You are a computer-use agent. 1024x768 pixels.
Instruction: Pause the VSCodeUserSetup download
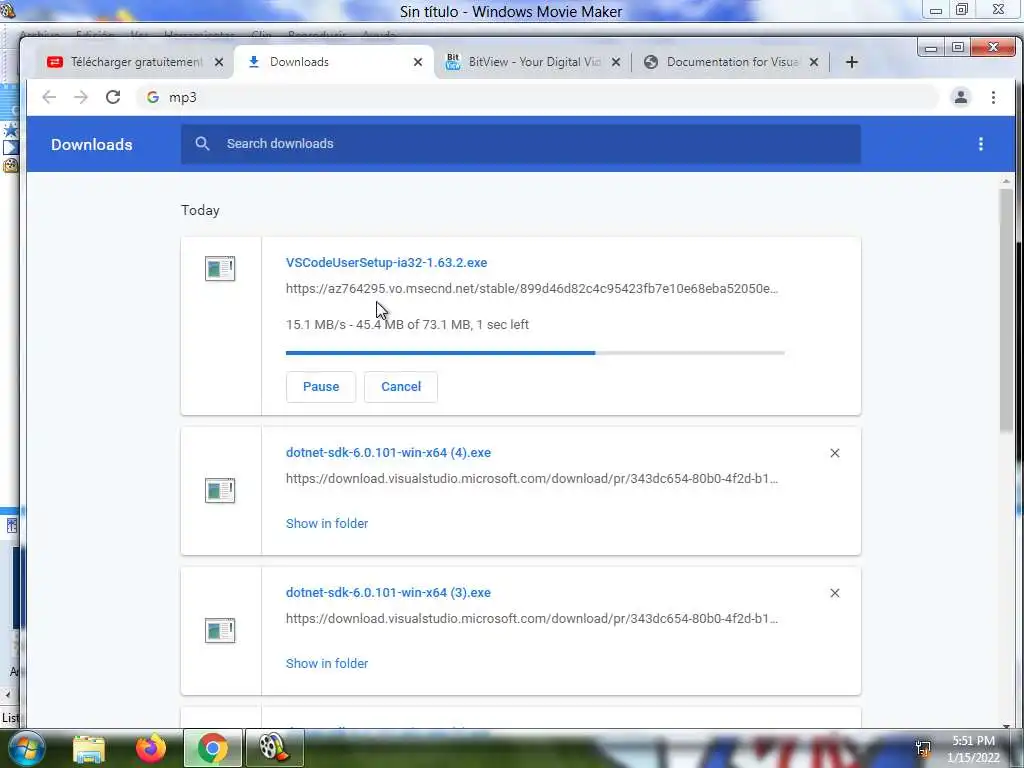[321, 387]
